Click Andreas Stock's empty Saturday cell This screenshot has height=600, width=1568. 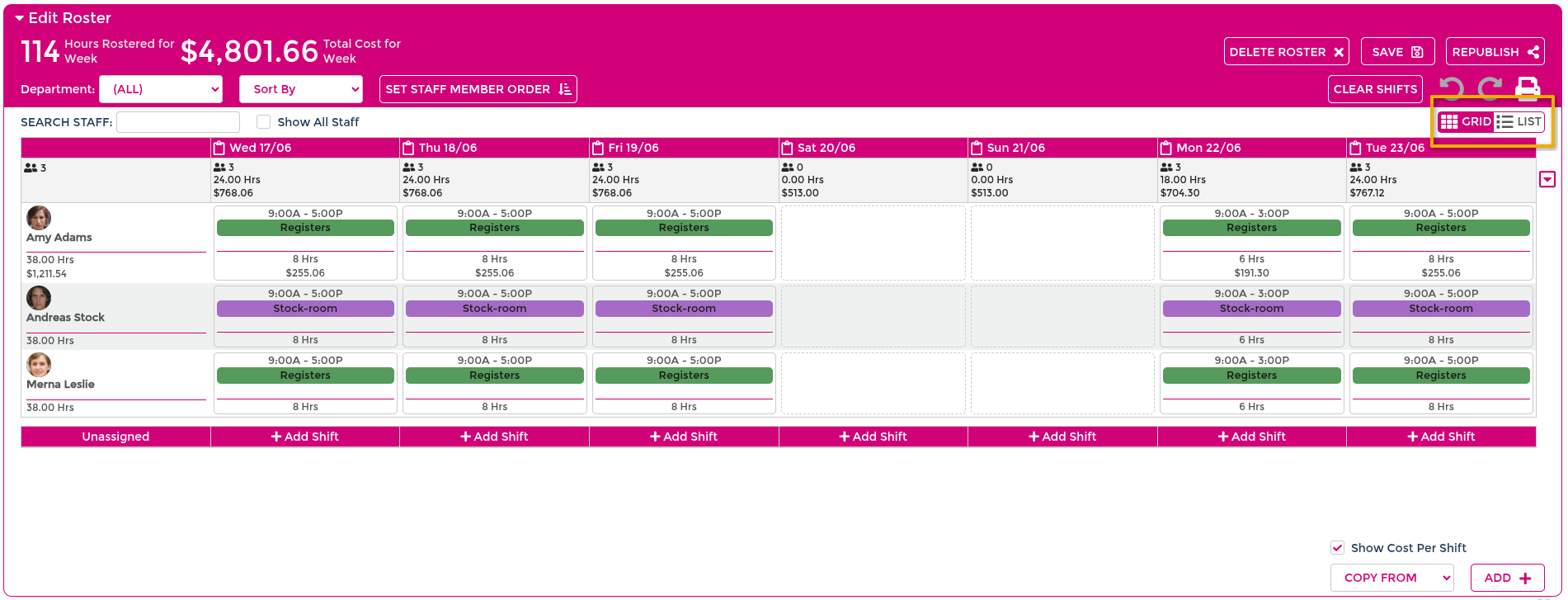(x=873, y=316)
